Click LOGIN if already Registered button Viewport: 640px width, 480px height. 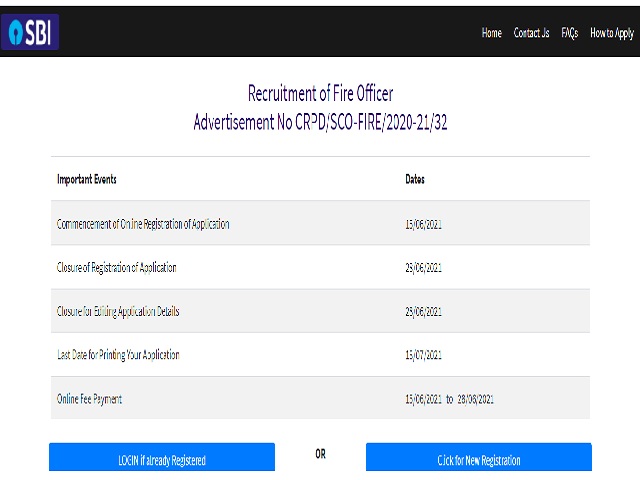pos(162,457)
